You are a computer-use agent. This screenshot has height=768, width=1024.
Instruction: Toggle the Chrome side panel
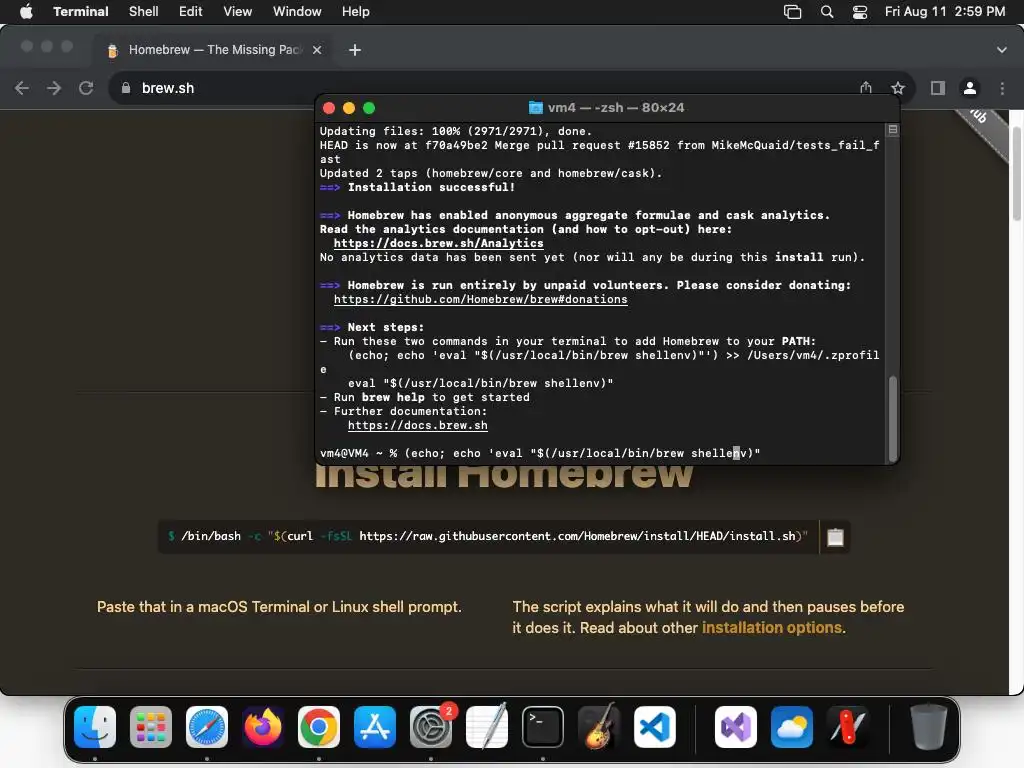[938, 88]
